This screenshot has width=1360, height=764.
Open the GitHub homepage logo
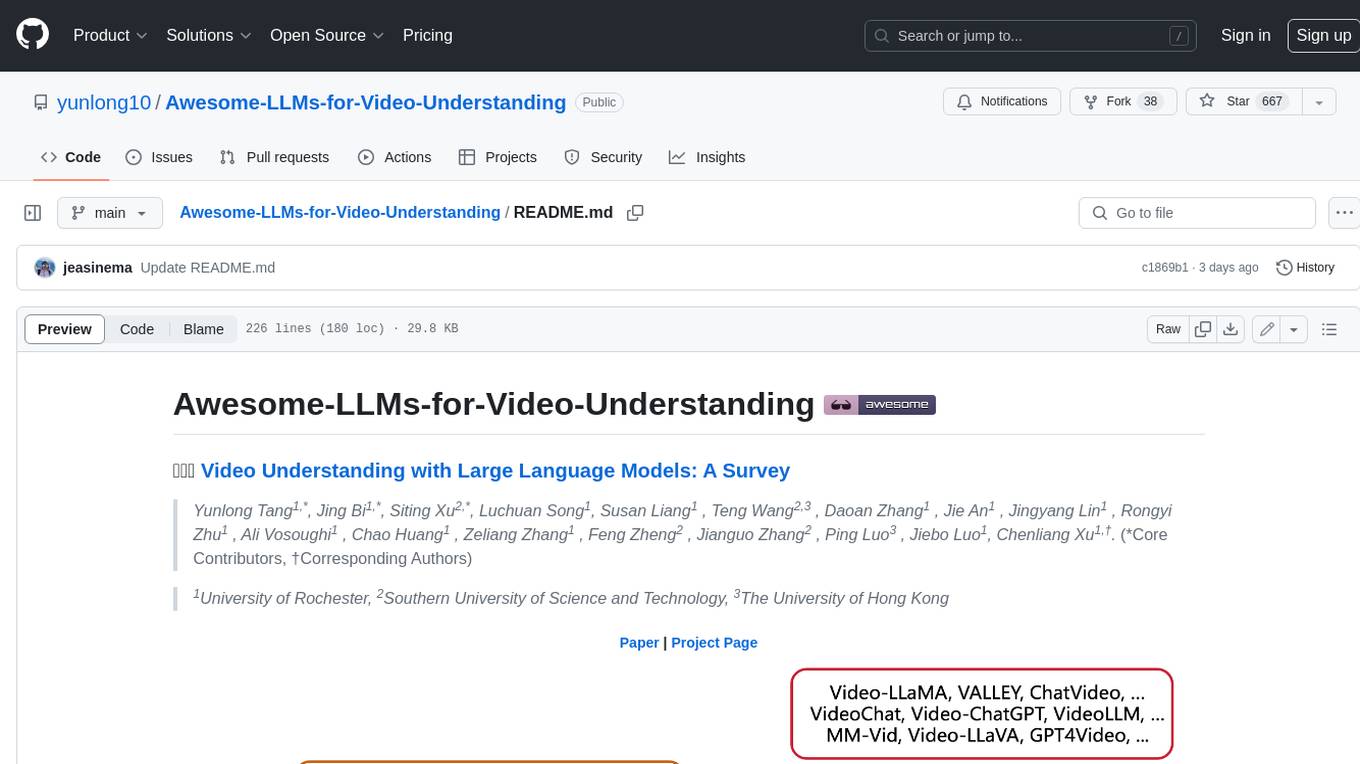tap(32, 35)
